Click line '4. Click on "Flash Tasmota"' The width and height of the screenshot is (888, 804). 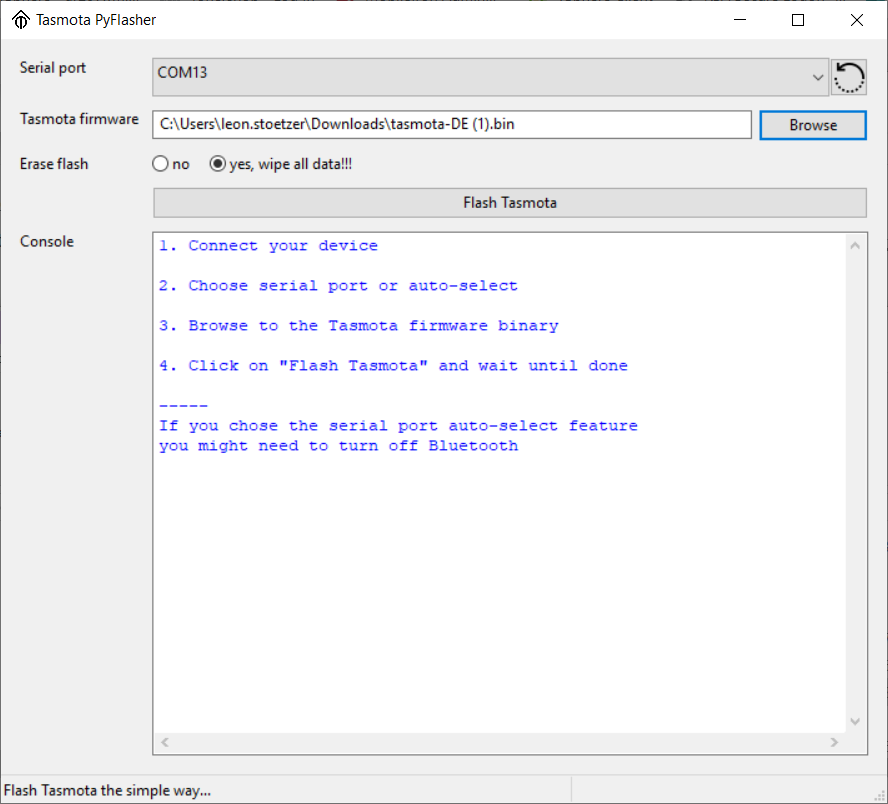pos(393,366)
